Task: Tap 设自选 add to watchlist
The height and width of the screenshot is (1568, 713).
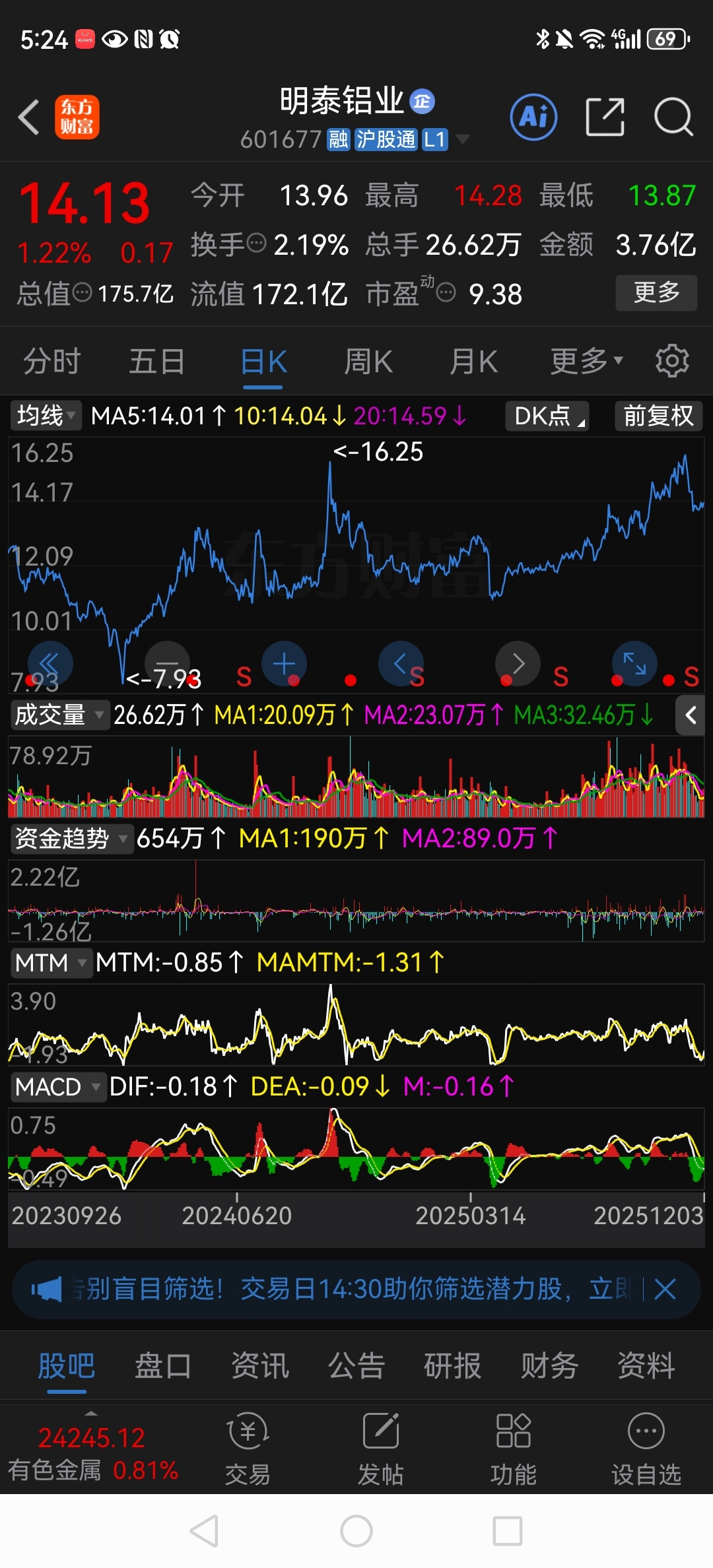Action: [x=646, y=1449]
